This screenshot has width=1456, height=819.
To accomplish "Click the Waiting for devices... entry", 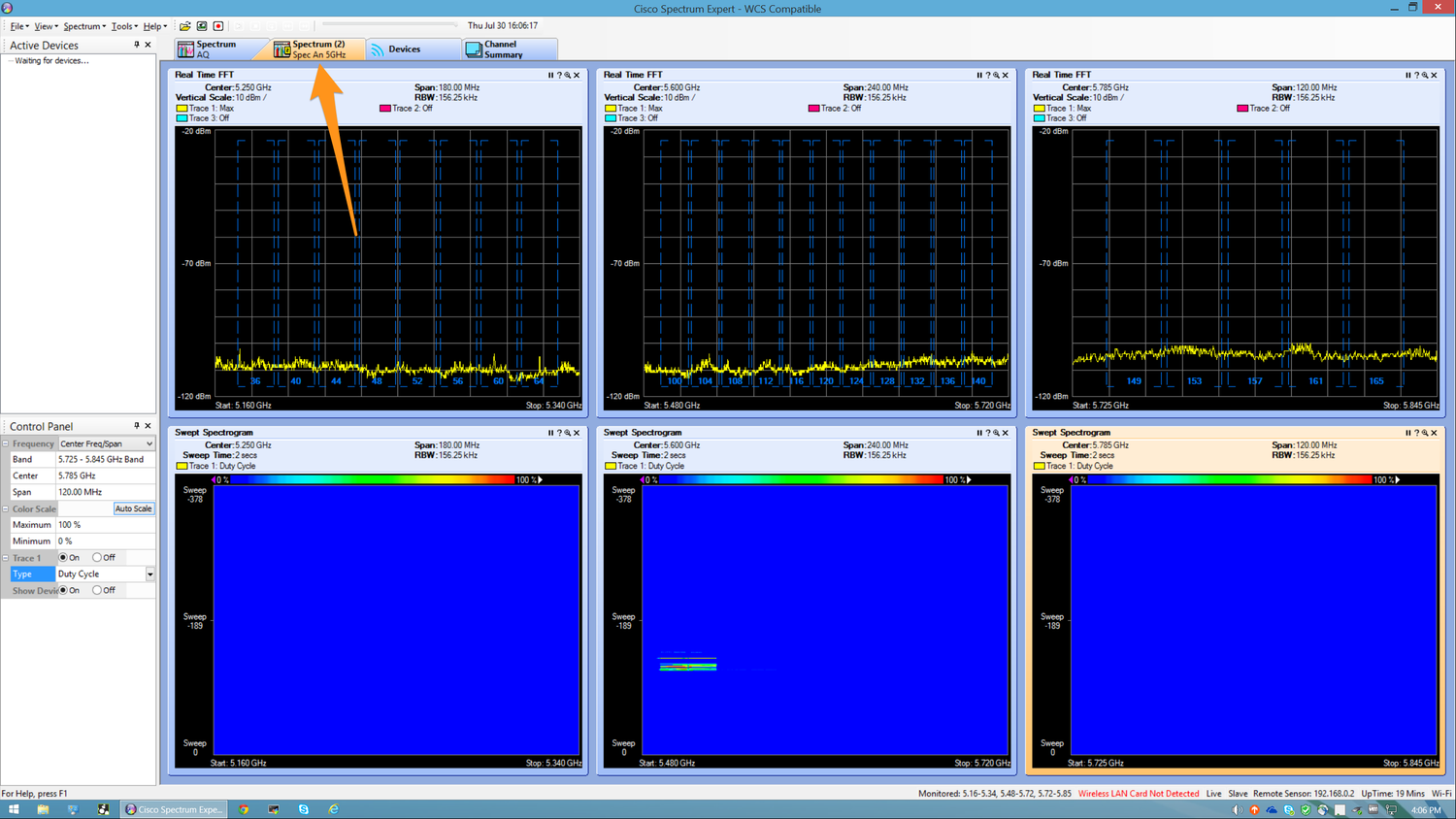I will (x=51, y=60).
